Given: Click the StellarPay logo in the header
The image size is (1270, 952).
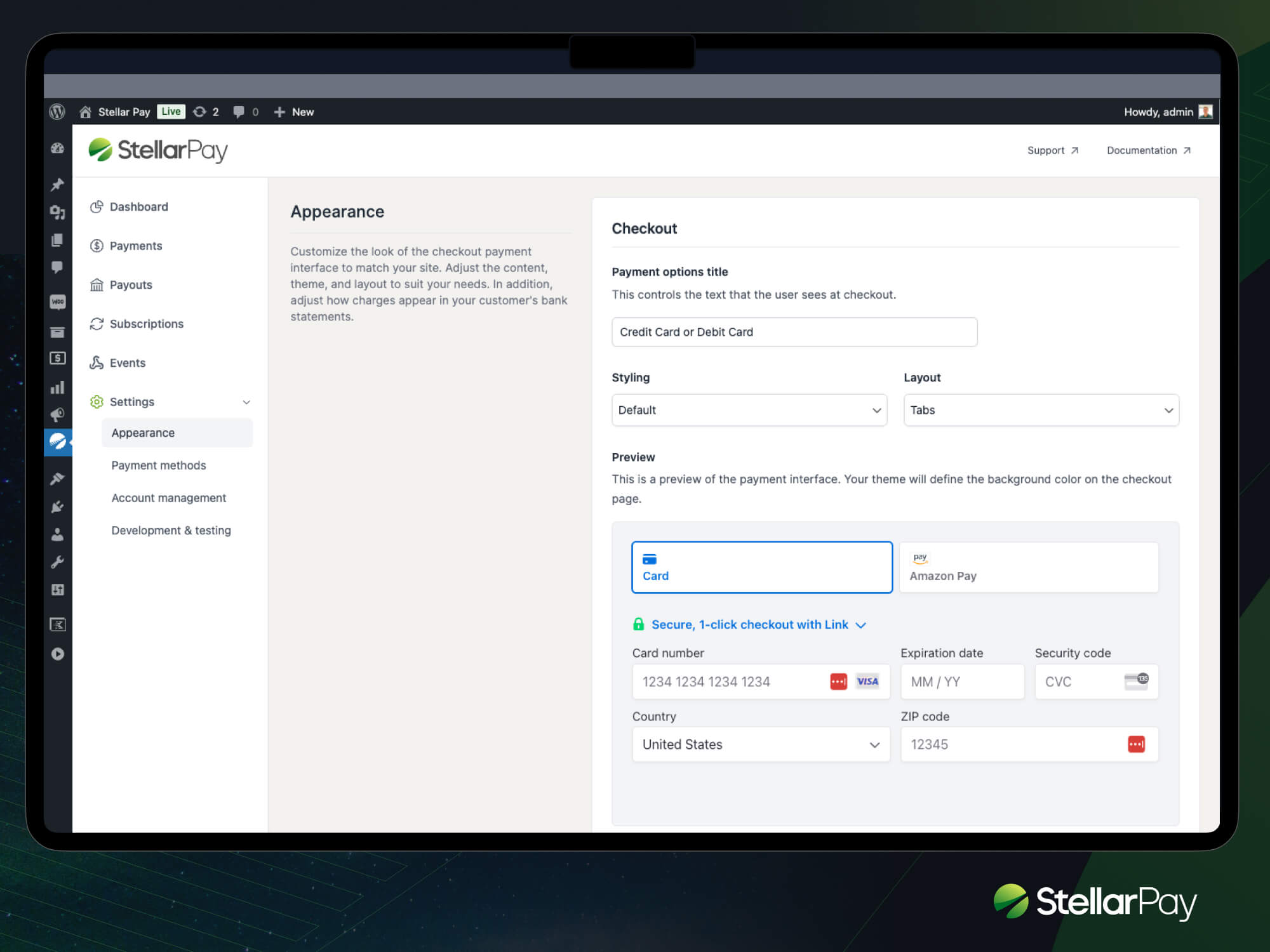Looking at the screenshot, I should point(158,150).
